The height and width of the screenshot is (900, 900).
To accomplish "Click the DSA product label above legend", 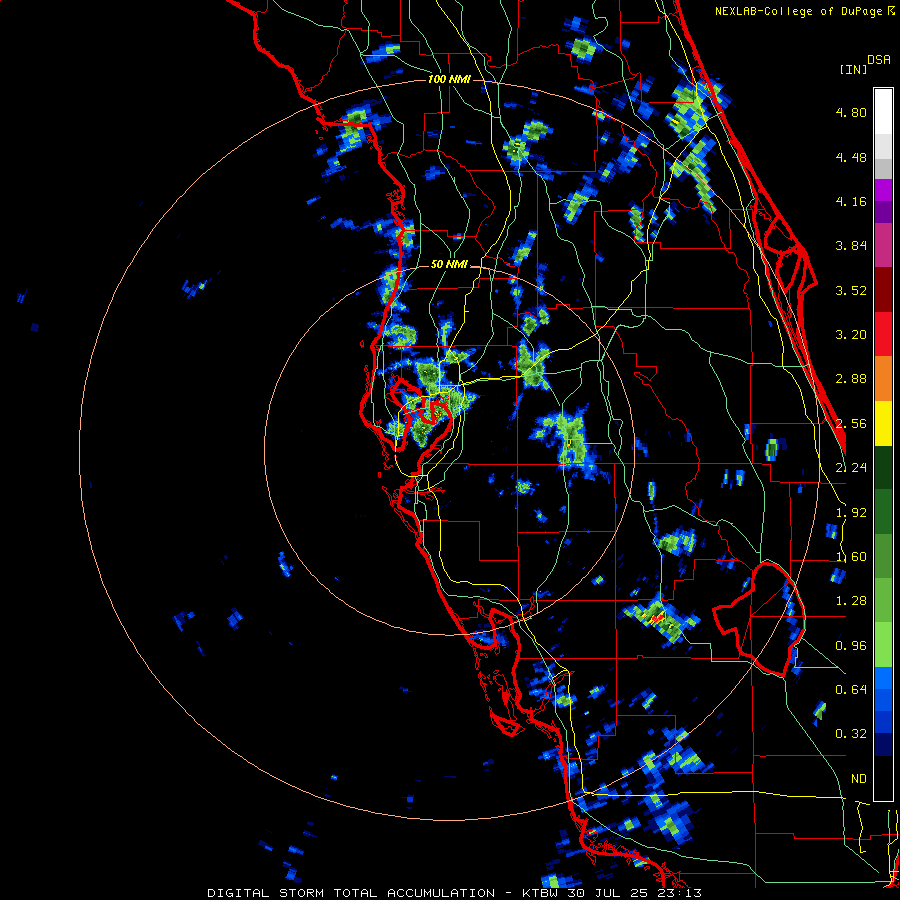I will point(879,60).
